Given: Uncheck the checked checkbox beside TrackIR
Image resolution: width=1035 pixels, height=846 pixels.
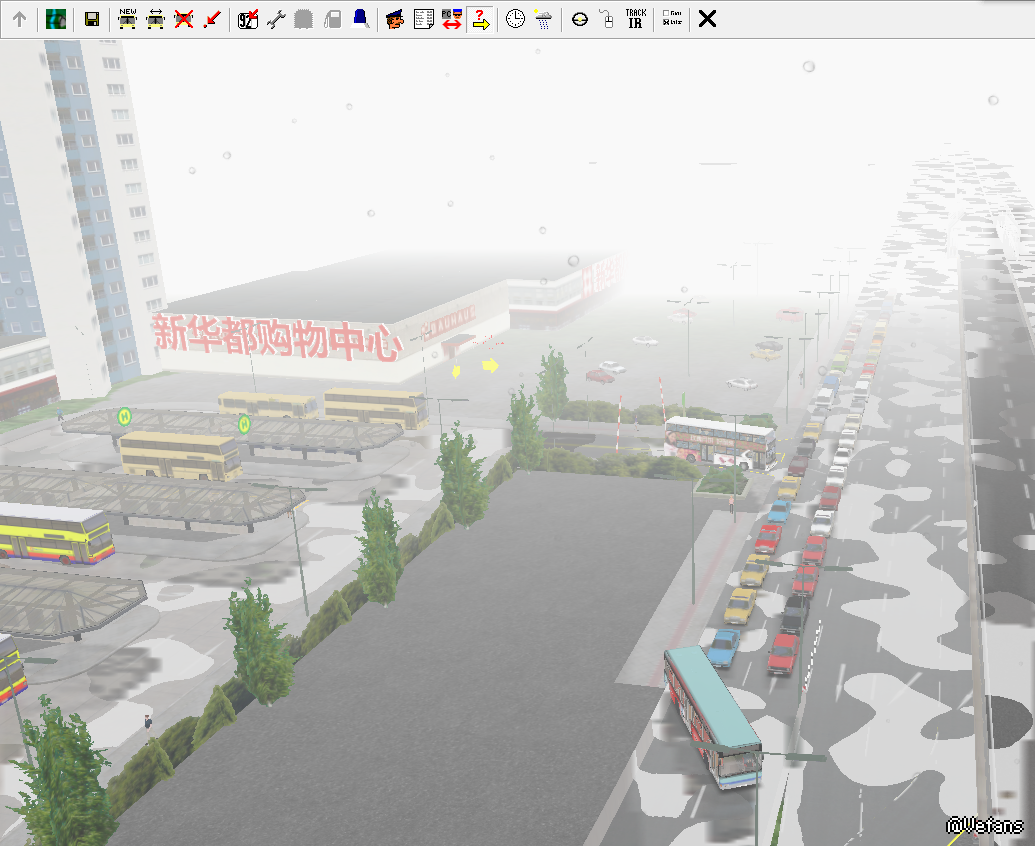Looking at the screenshot, I should click(666, 23).
